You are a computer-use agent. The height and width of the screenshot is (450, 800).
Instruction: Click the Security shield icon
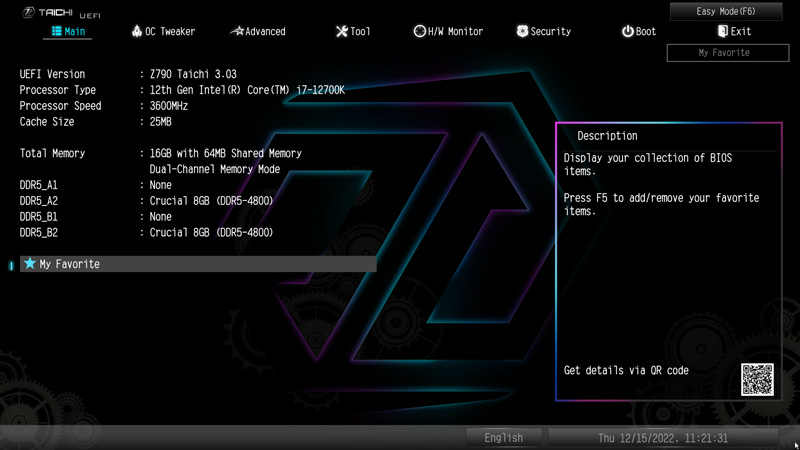coord(522,31)
